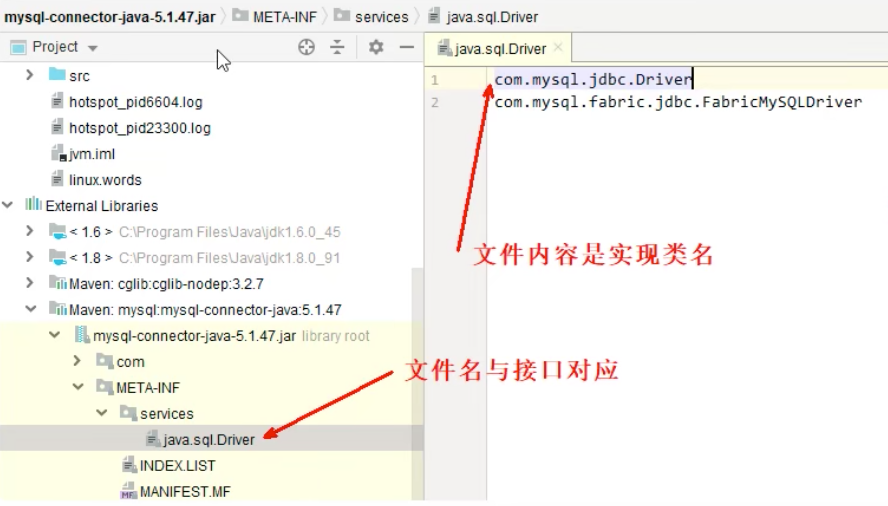This screenshot has height=506, width=888.
Task: Open Project panel settings gear
Action: click(x=376, y=47)
